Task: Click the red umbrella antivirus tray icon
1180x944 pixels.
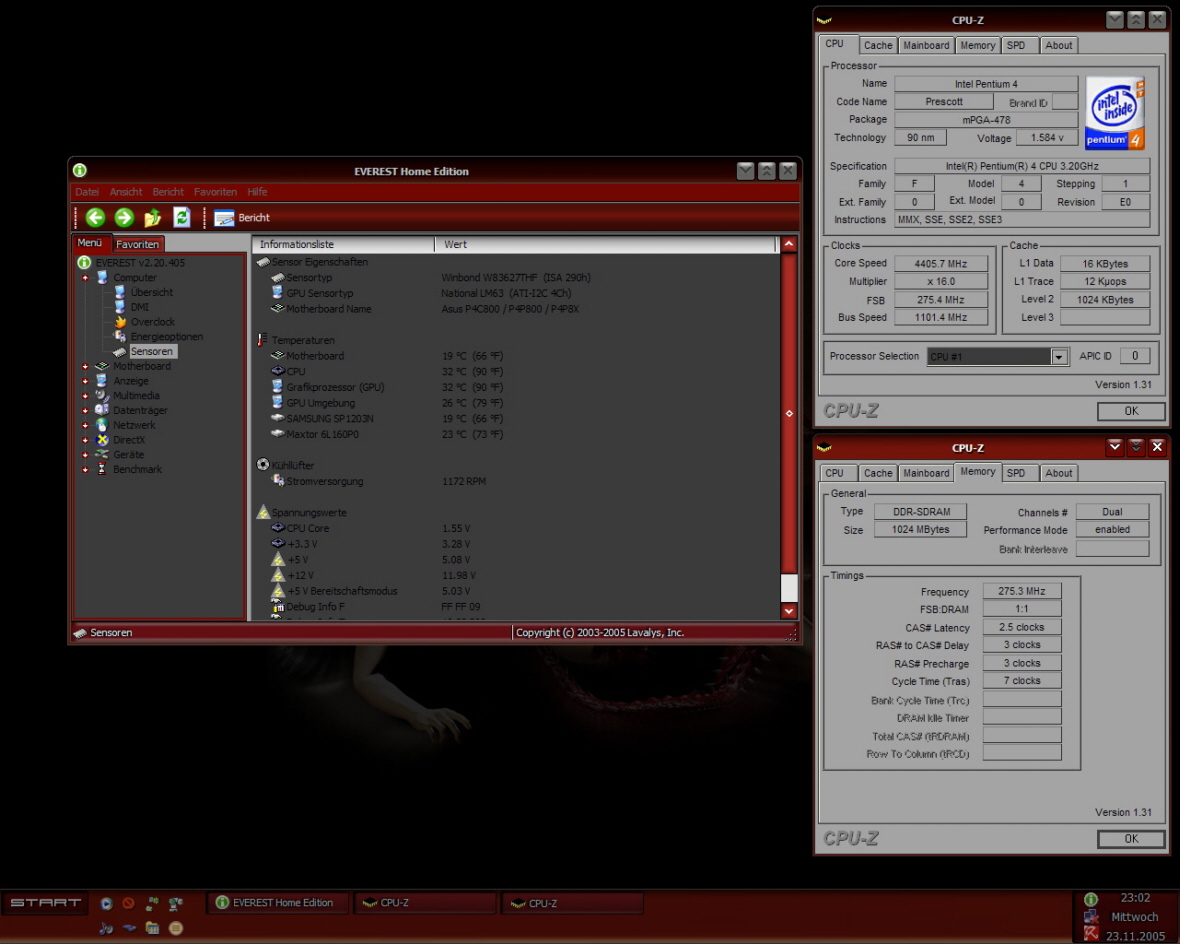Action: (1090, 934)
